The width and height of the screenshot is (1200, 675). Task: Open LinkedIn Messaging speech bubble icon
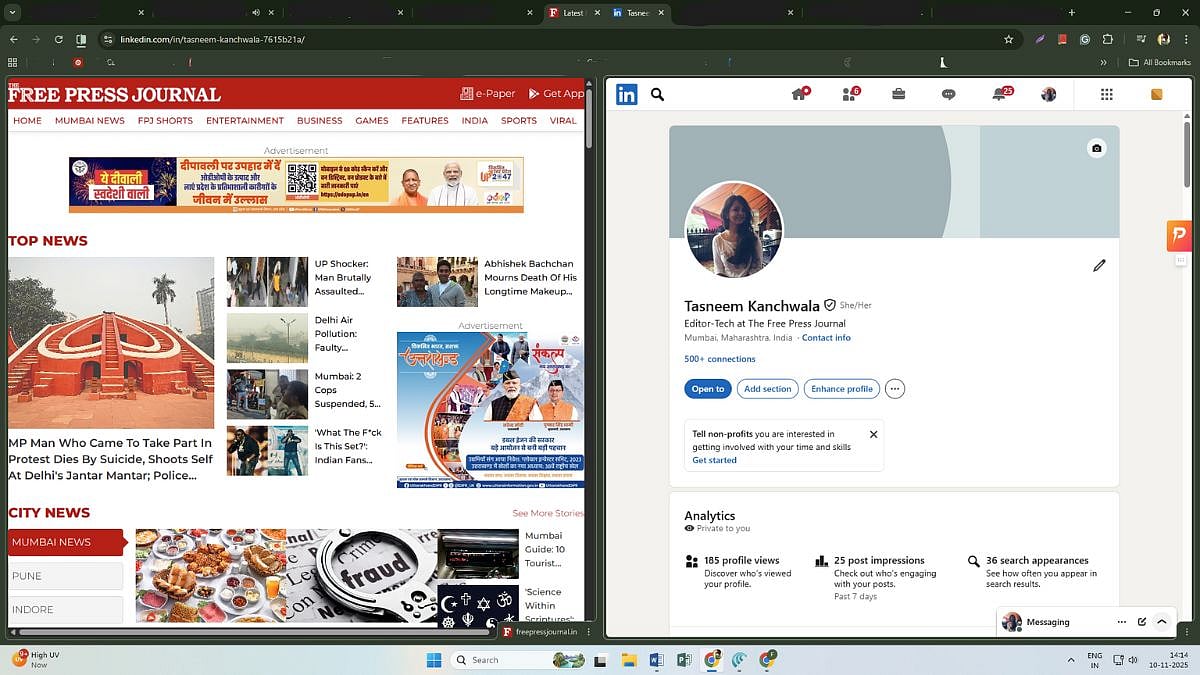point(948,93)
